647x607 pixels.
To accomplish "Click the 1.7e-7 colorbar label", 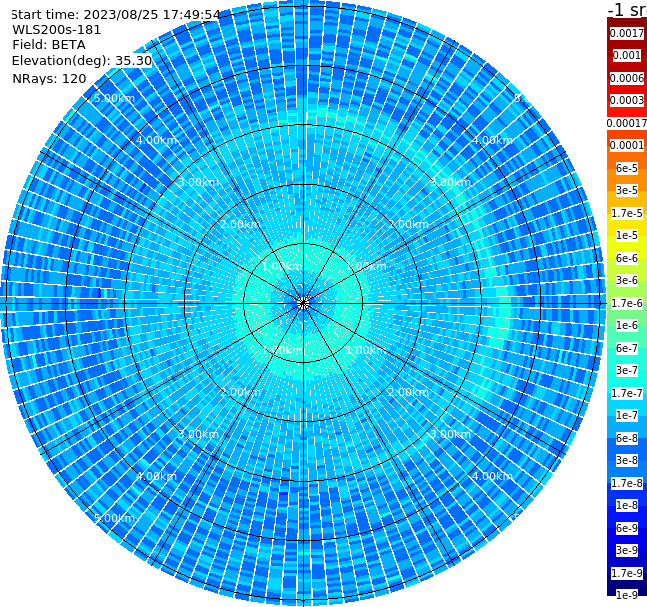I will pyautogui.click(x=627, y=393).
